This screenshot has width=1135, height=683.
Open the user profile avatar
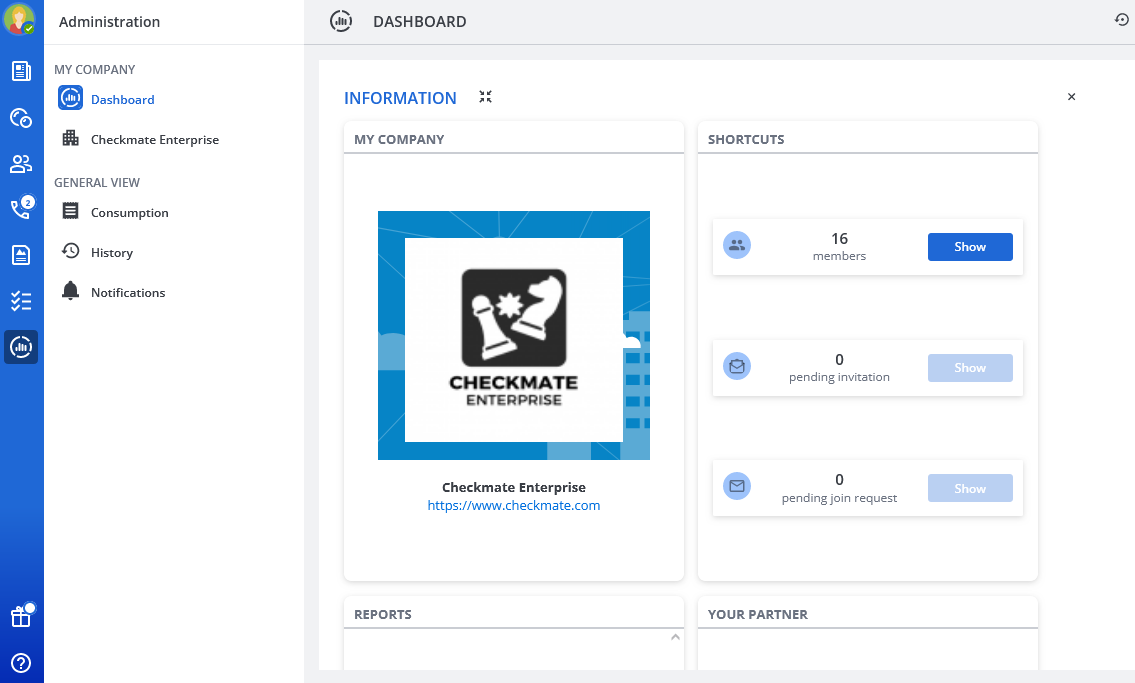(x=20, y=20)
